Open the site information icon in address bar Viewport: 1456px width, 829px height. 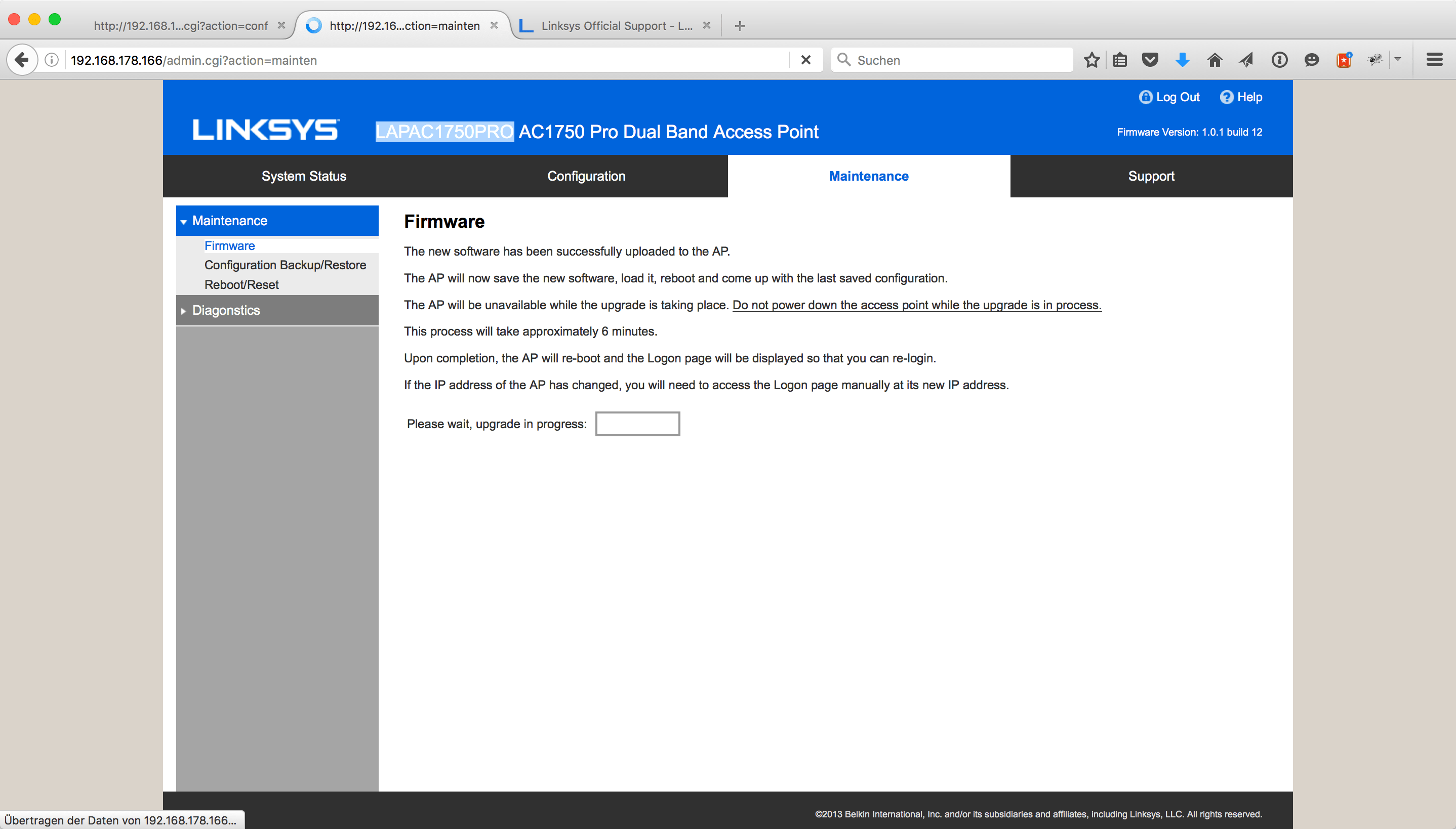click(x=52, y=60)
